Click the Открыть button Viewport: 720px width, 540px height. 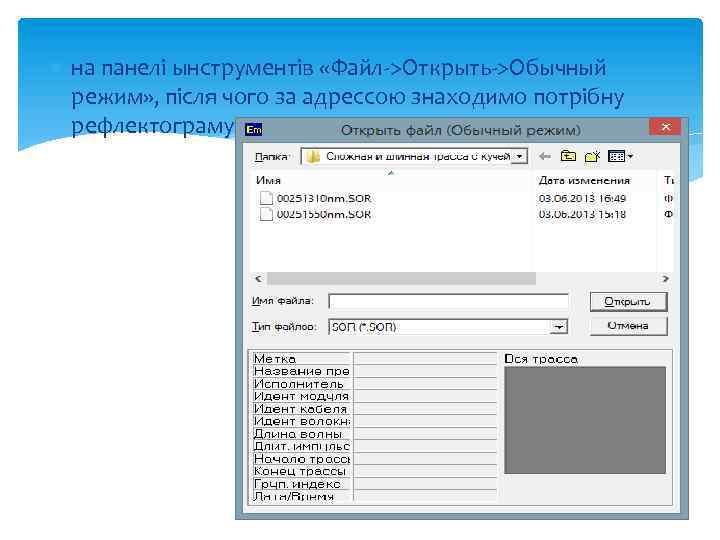[628, 302]
